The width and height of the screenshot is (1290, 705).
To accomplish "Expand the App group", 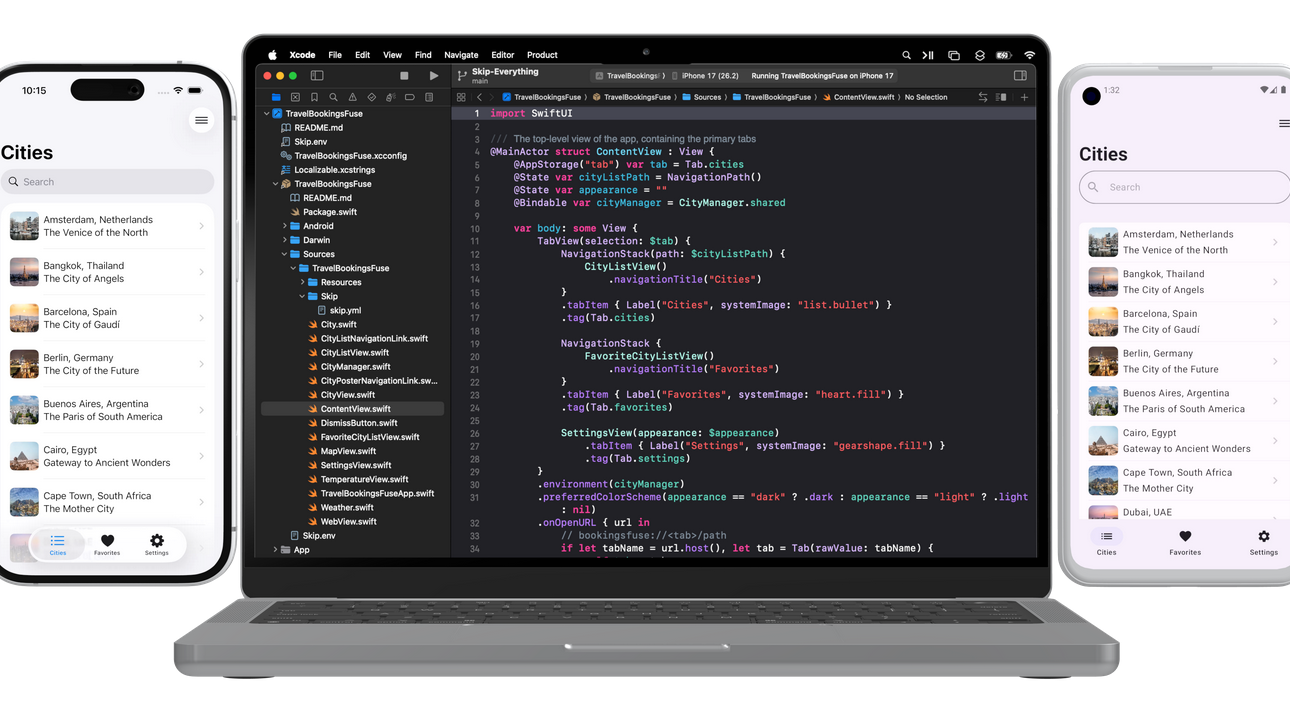I will (276, 550).
